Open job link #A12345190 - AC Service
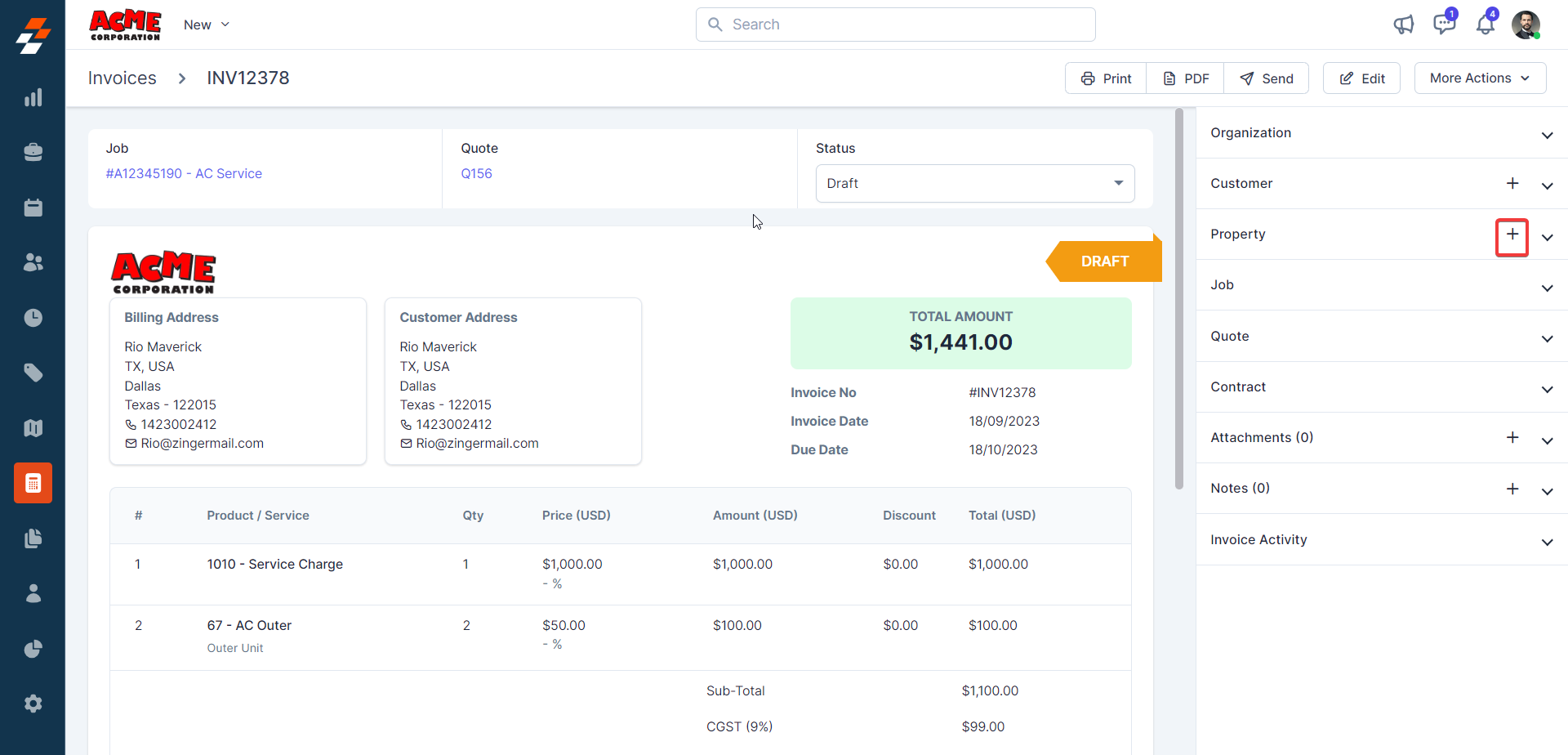Screen dimensions: 1568x755 point(184,173)
